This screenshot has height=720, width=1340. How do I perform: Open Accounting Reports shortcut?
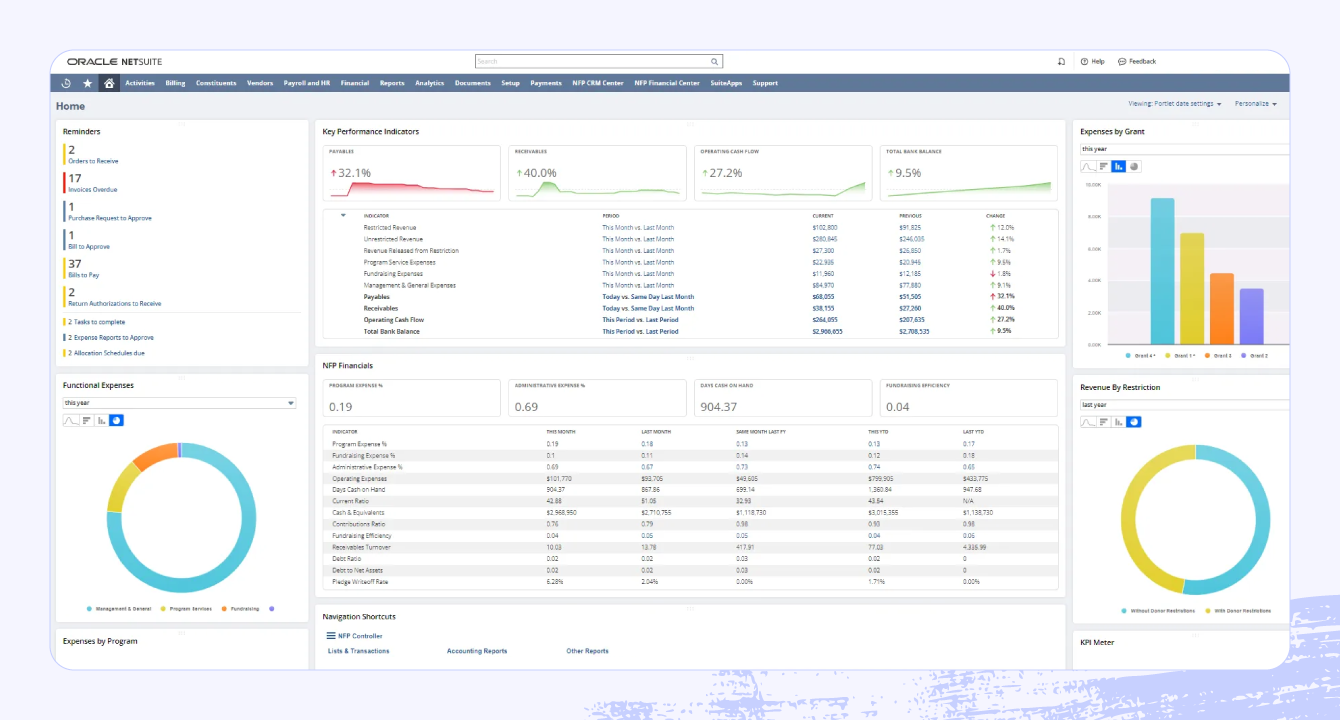[477, 651]
